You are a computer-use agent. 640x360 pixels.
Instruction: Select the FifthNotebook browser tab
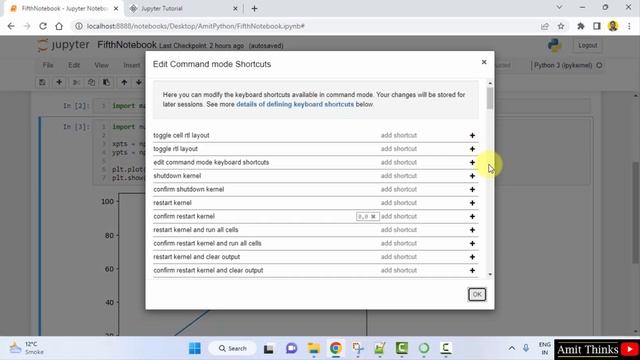(63, 9)
